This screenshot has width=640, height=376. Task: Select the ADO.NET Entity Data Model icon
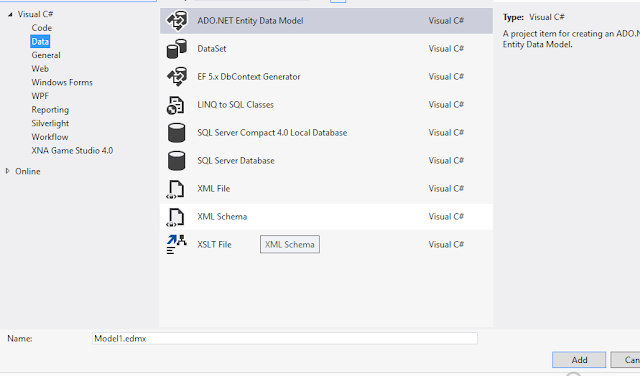[x=177, y=21]
